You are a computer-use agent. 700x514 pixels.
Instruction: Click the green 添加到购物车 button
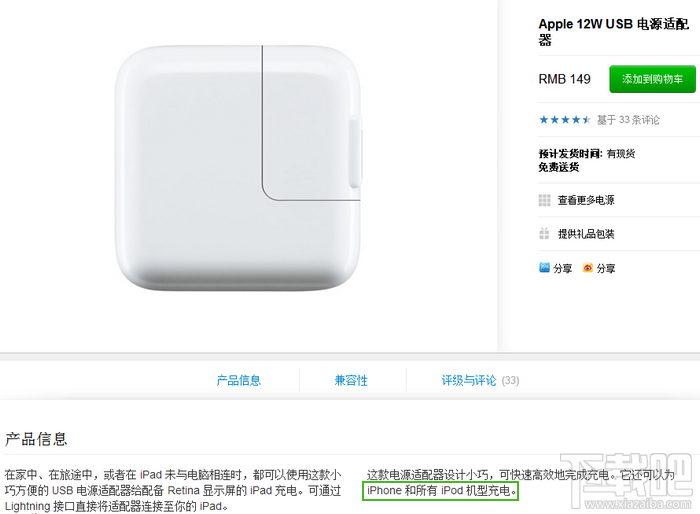652,79
